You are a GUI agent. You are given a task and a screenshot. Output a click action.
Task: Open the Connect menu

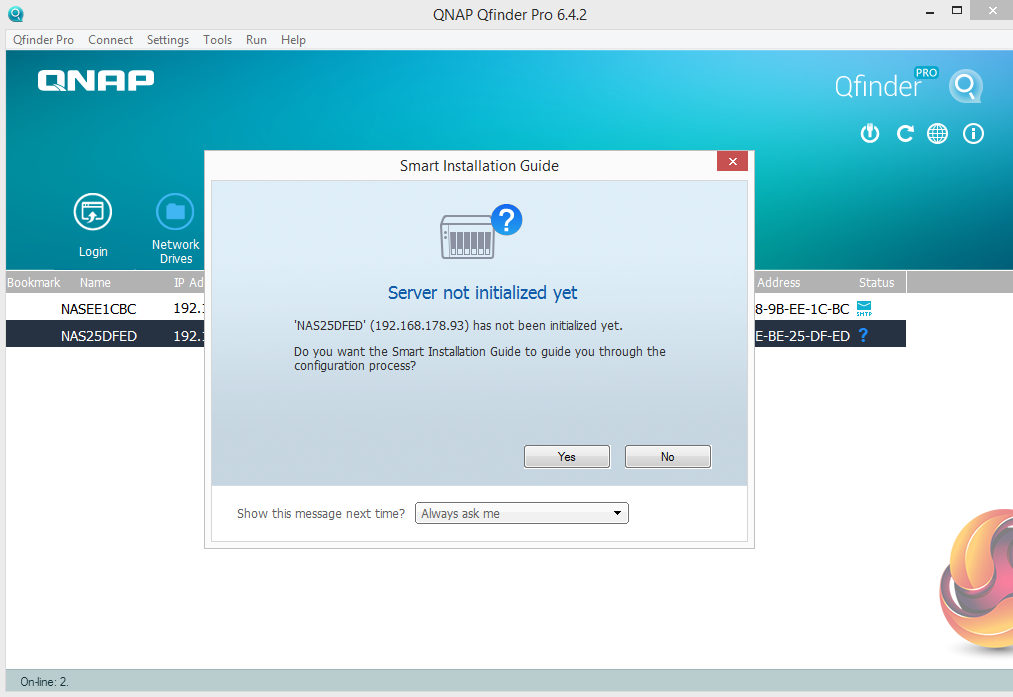(x=110, y=40)
